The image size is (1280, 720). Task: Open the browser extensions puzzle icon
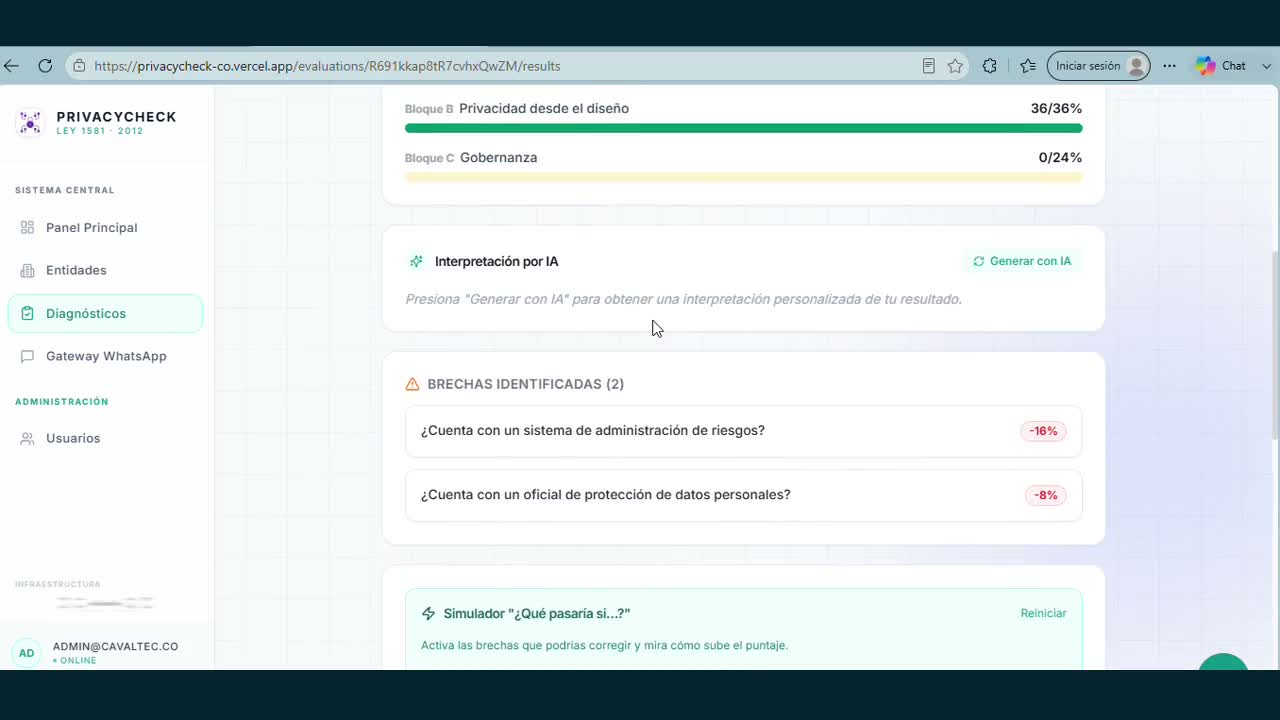990,66
